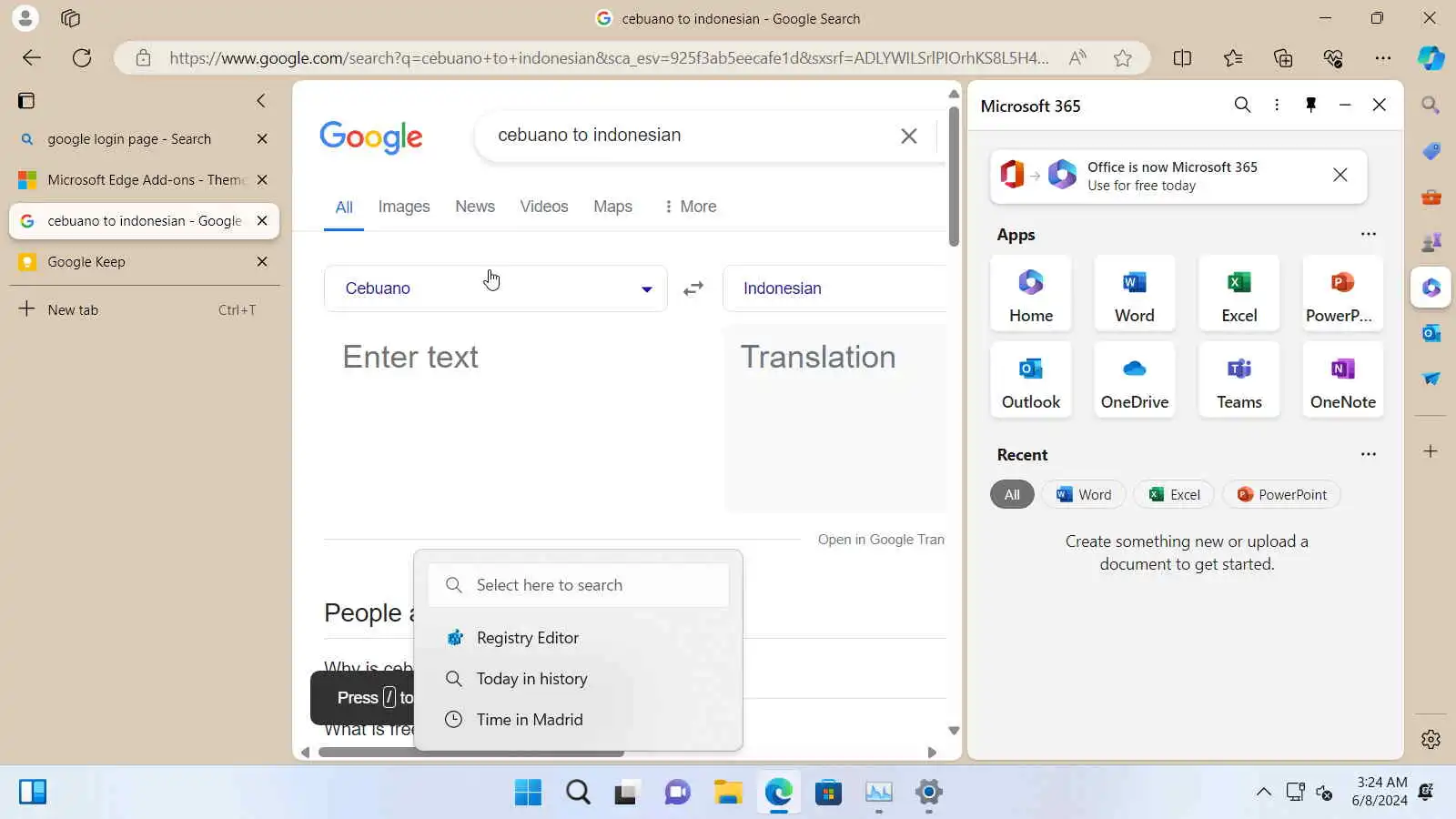Image resolution: width=1456 pixels, height=819 pixels.
Task: Unpin the Microsoft 365 sidebar pane
Action: pos(1310,105)
